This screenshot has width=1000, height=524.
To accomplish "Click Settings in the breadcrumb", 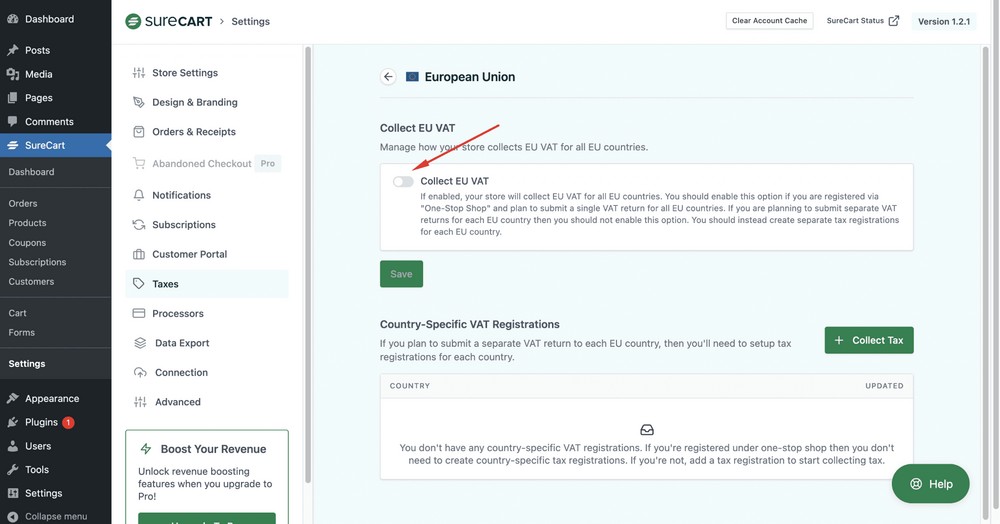I will click(251, 21).
